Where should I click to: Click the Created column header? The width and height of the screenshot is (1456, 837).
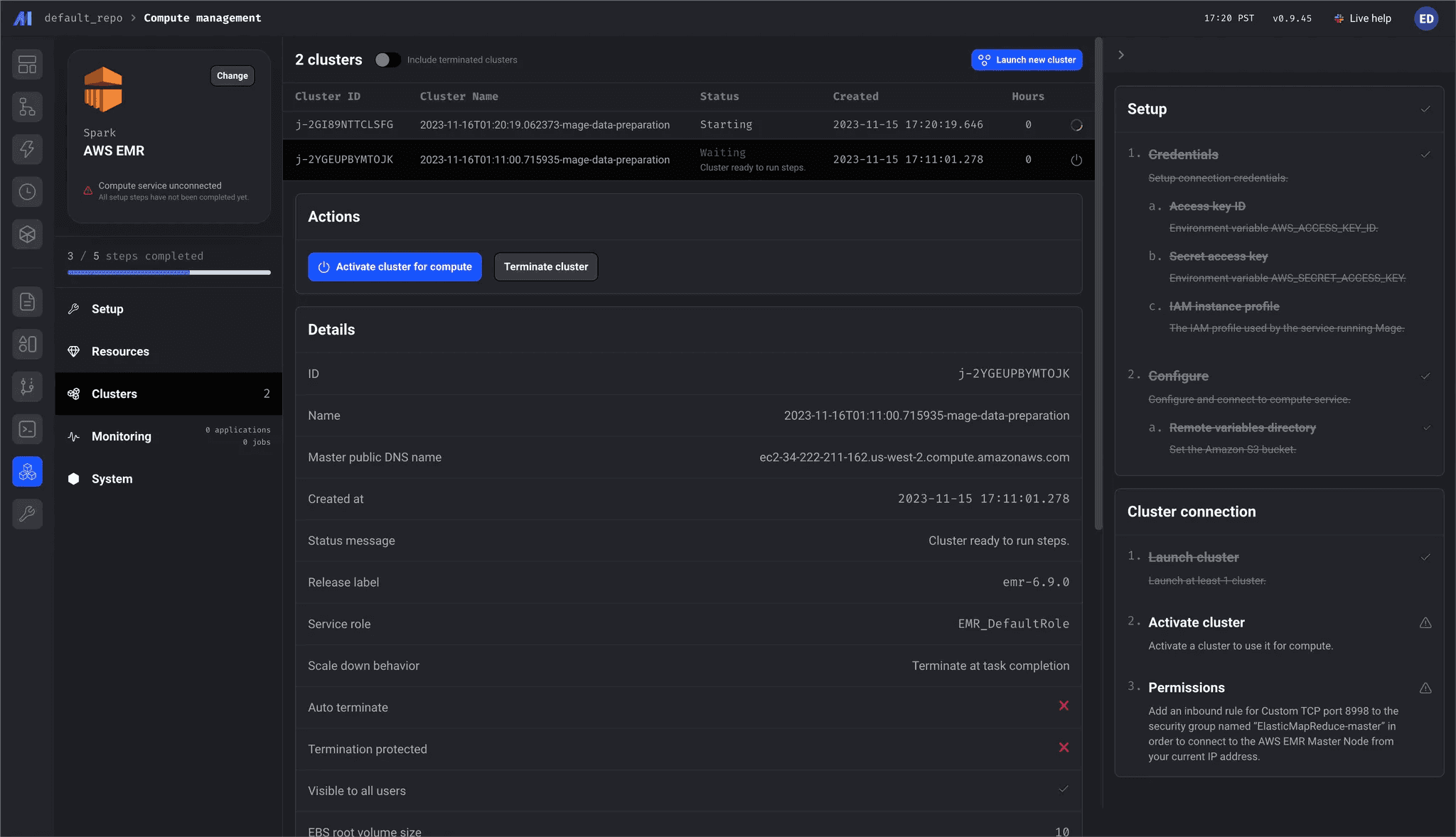pos(856,97)
